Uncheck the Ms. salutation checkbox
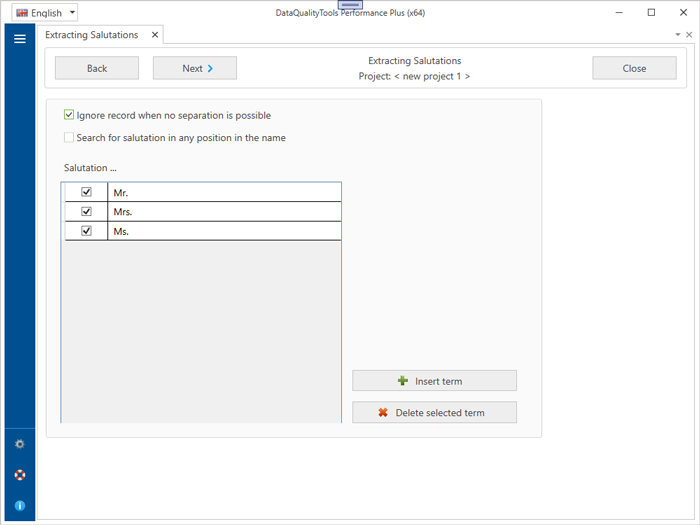700x525 pixels. tap(86, 231)
